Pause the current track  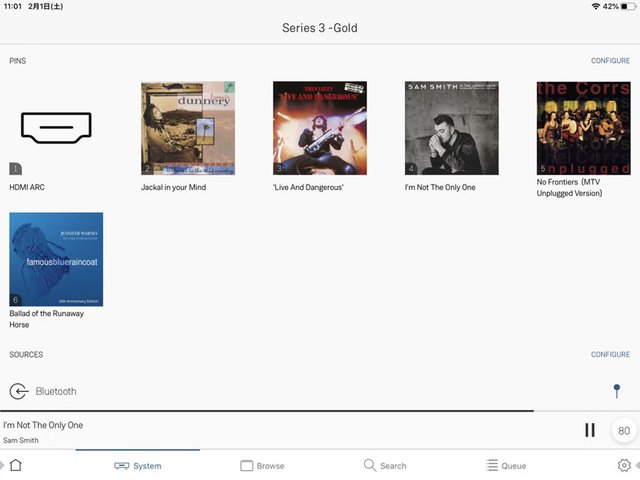tap(589, 430)
